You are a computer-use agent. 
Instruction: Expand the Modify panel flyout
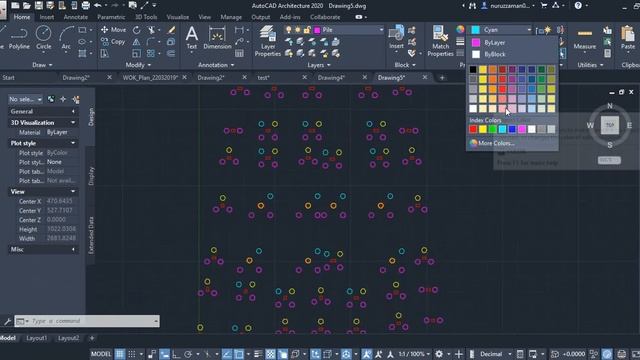(x=138, y=65)
